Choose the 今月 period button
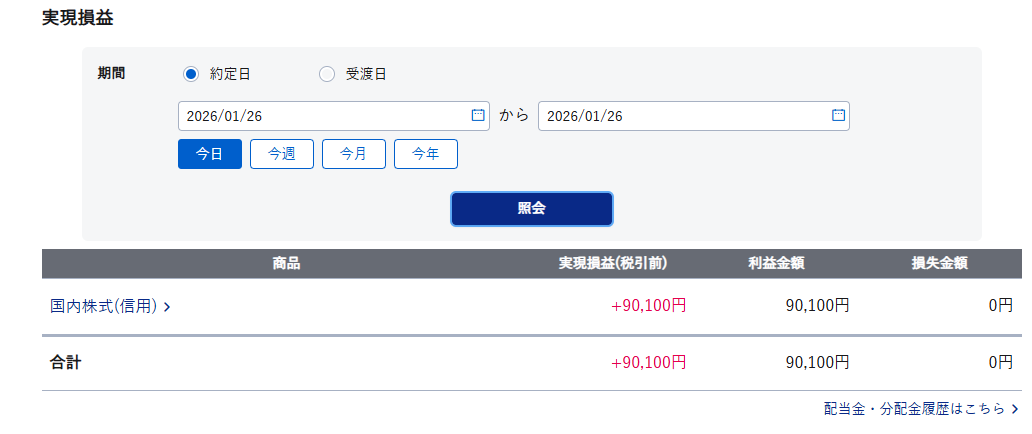 click(354, 154)
